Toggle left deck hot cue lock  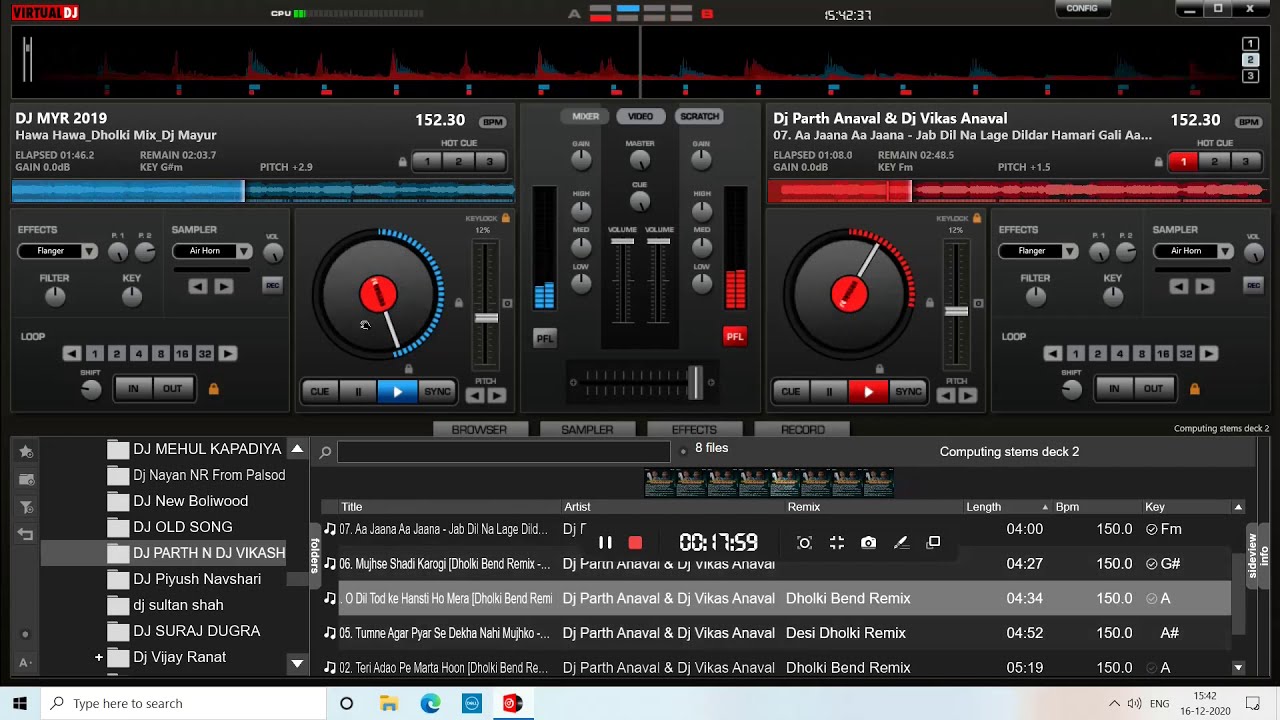click(x=403, y=162)
